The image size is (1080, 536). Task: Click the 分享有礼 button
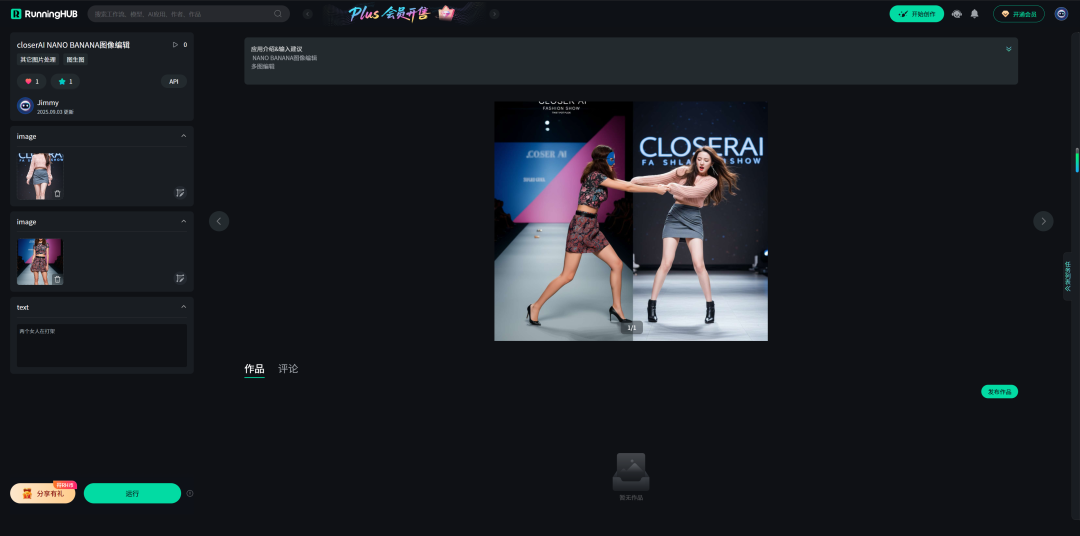coord(43,493)
